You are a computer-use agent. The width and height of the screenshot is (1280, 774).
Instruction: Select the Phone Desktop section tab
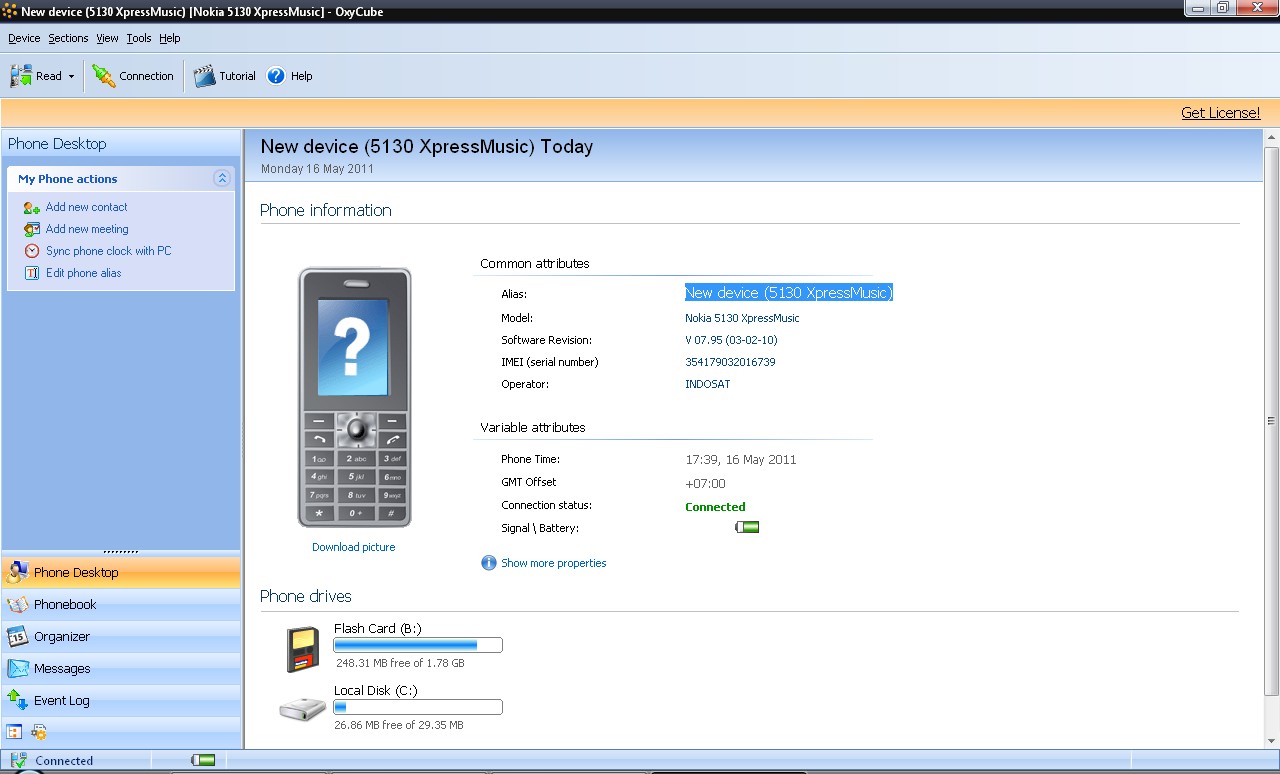(x=121, y=573)
